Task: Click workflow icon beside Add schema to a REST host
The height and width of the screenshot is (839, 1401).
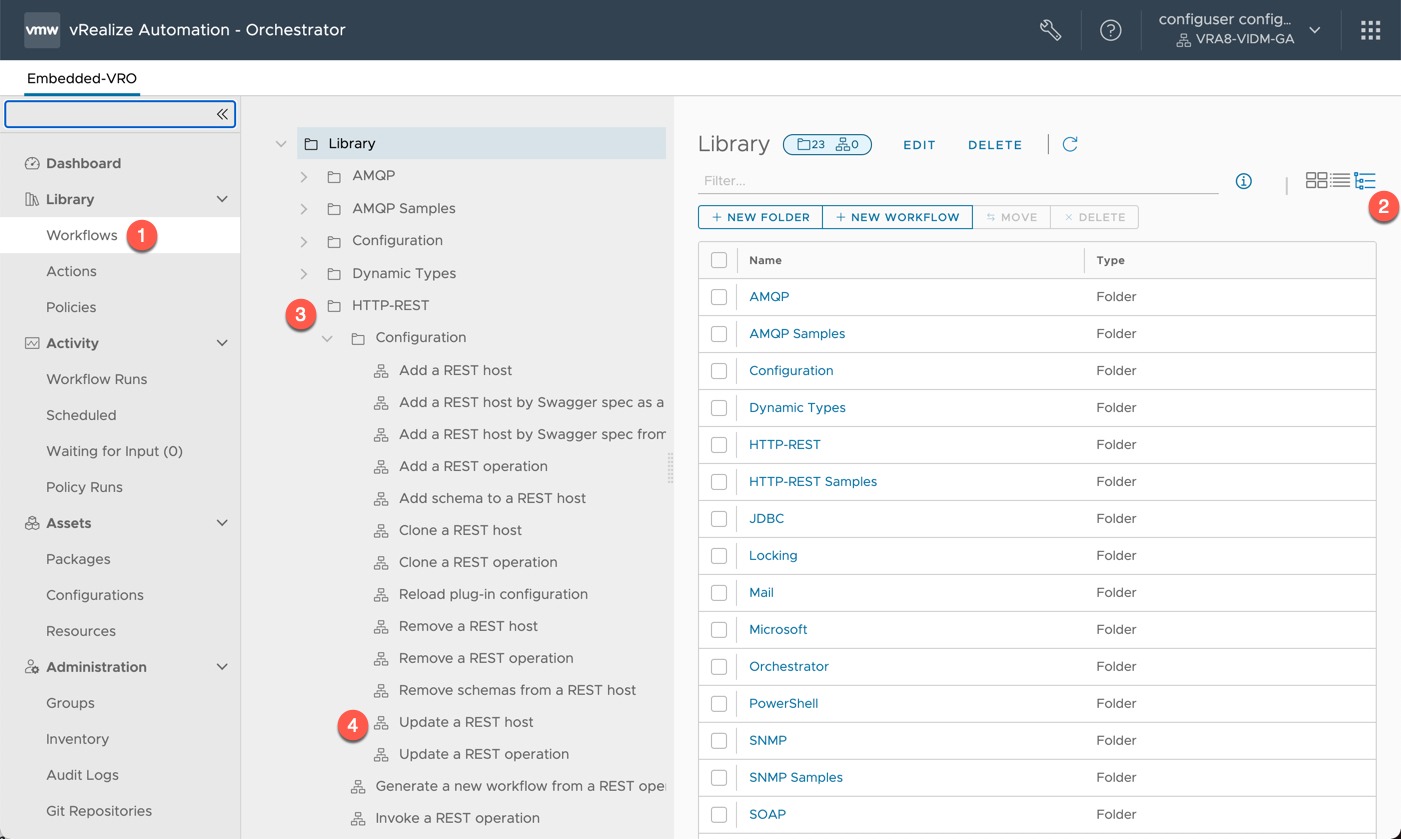Action: pos(381,498)
